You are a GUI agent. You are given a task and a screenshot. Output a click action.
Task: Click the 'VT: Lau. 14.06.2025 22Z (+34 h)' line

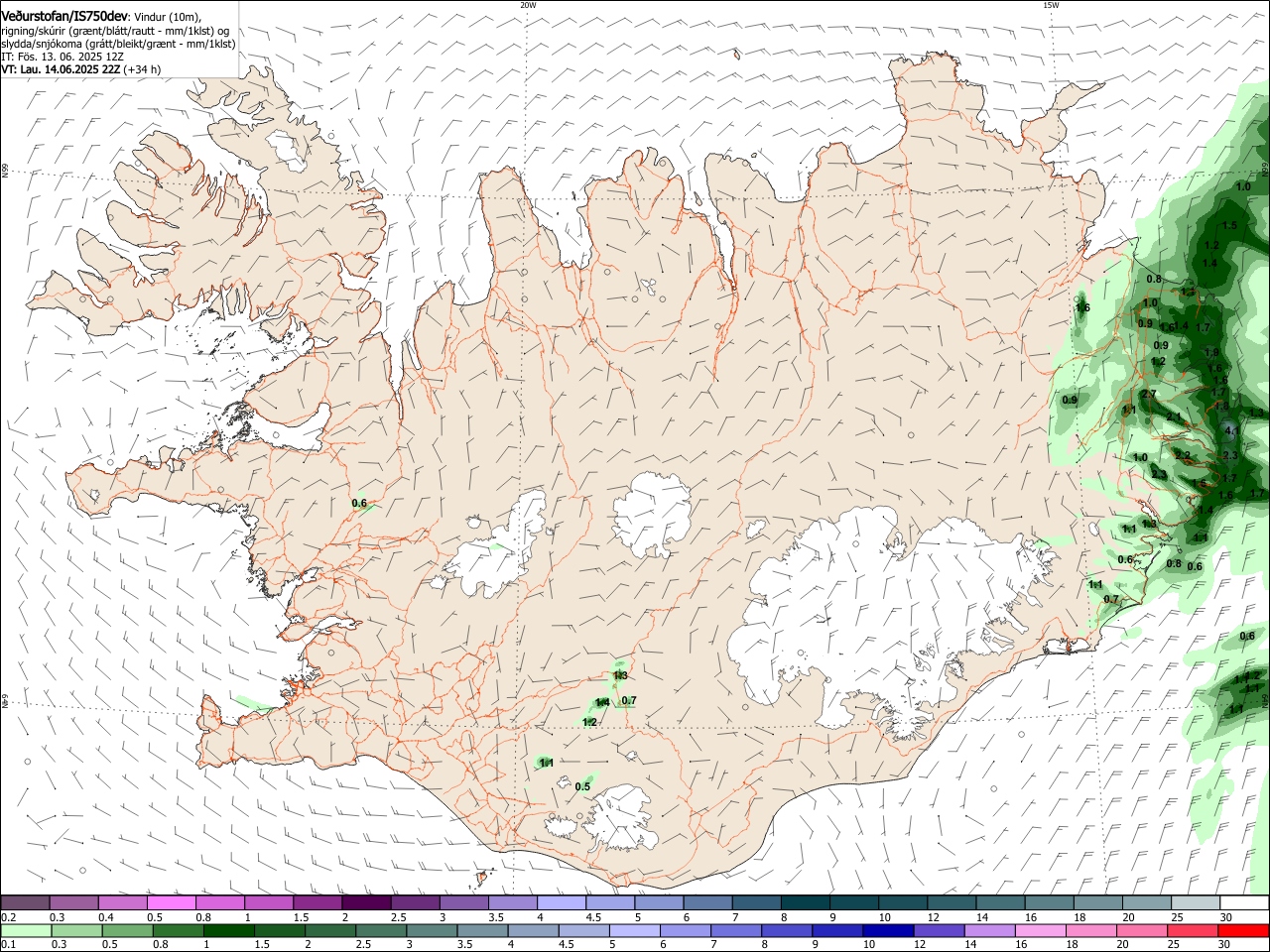click(x=80, y=69)
